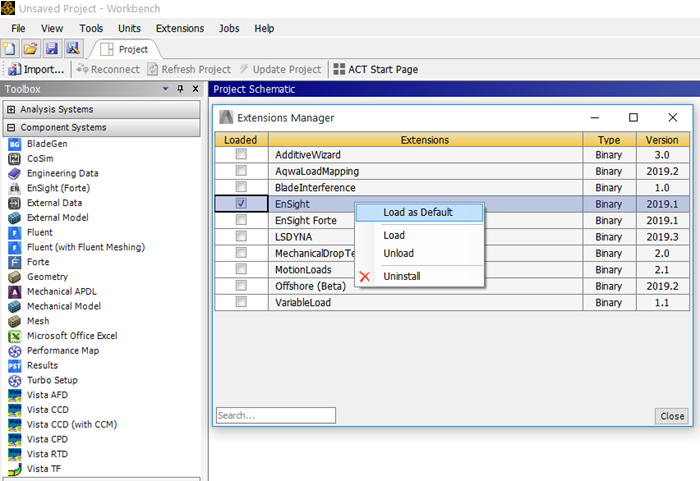700x481 pixels.
Task: Click the red Uninstall X icon
Action: (365, 276)
